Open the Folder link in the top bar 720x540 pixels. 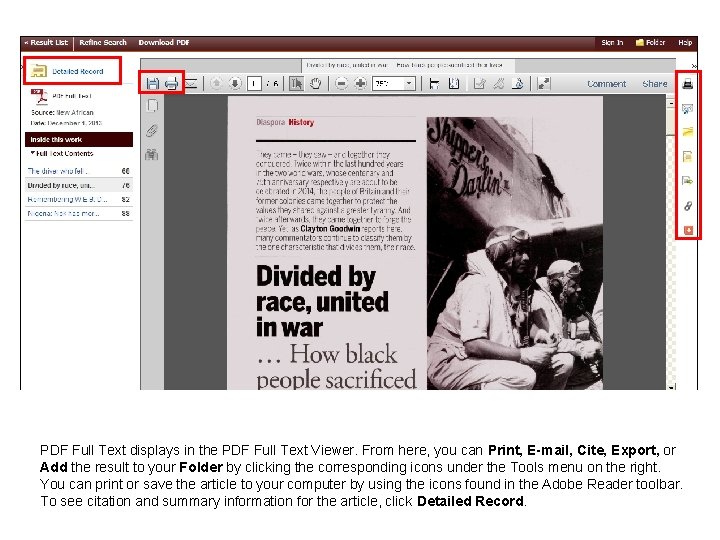click(650, 42)
